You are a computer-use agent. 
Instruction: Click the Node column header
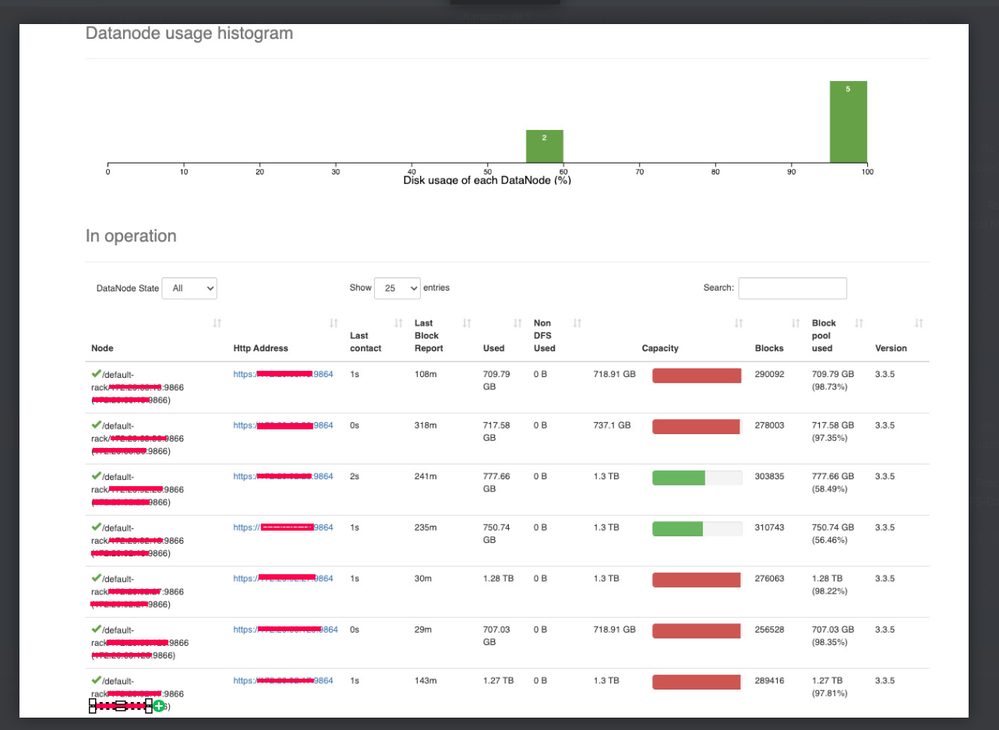[x=102, y=348]
